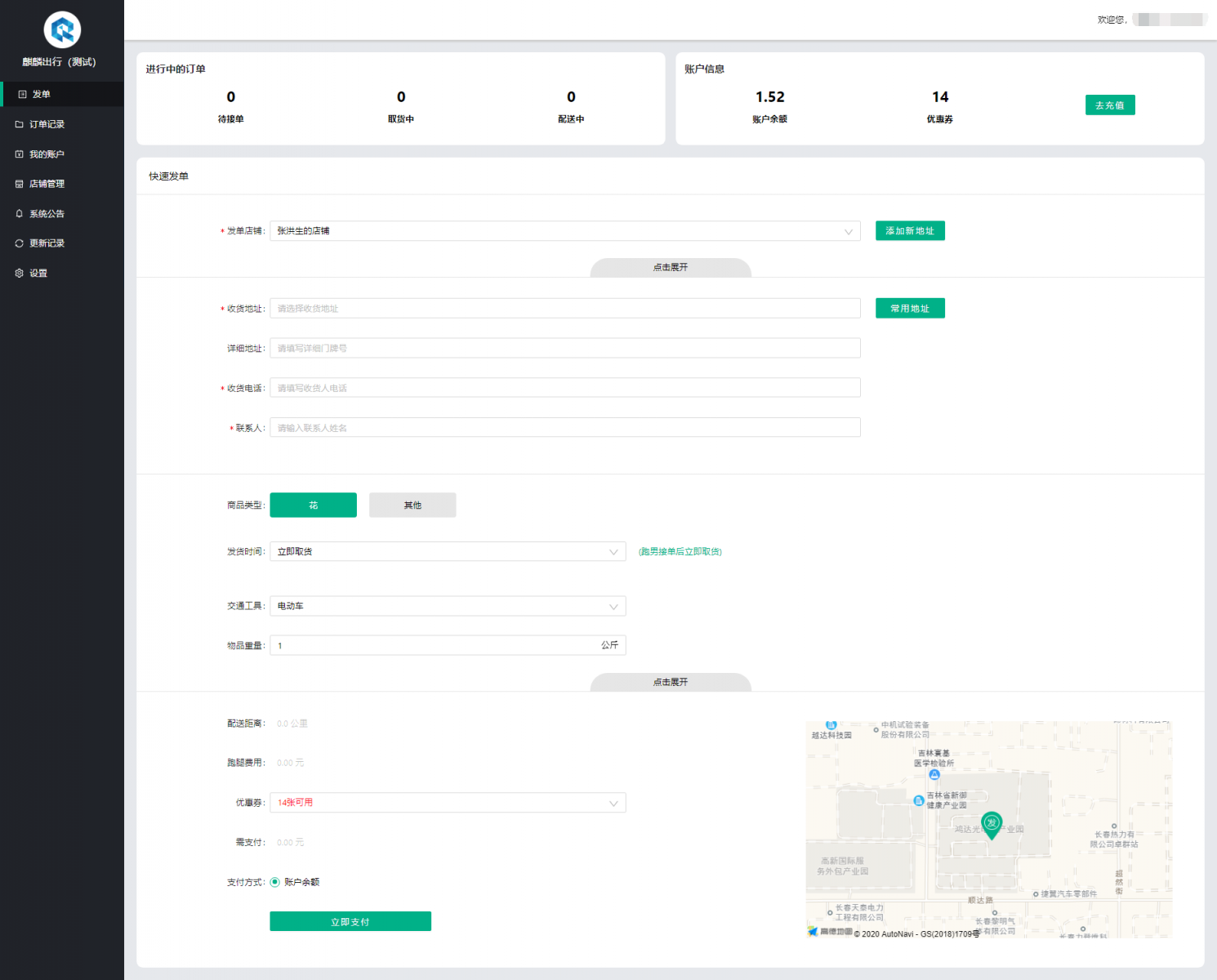Select the 账户余额 payment radio button
Viewport: 1217px width, 980px height.
[275, 882]
